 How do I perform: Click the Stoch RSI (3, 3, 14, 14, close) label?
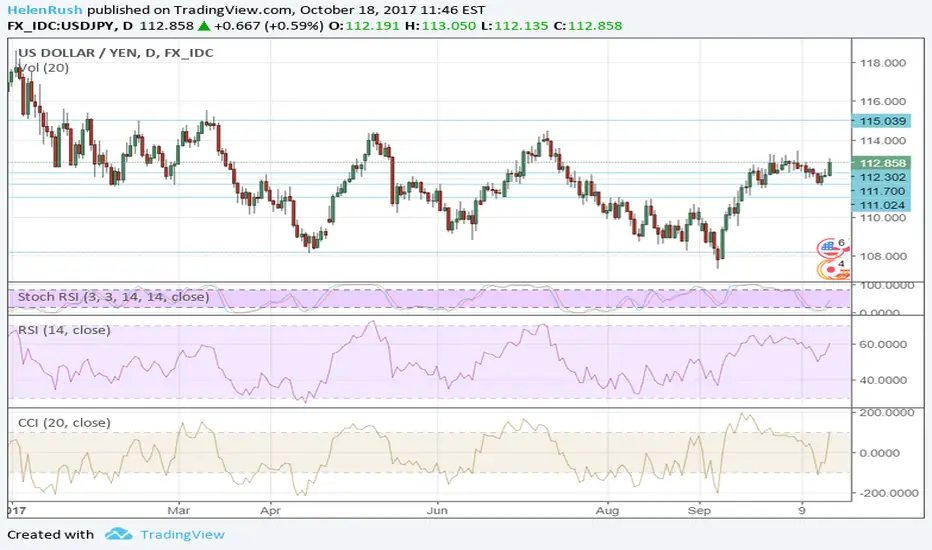114,297
